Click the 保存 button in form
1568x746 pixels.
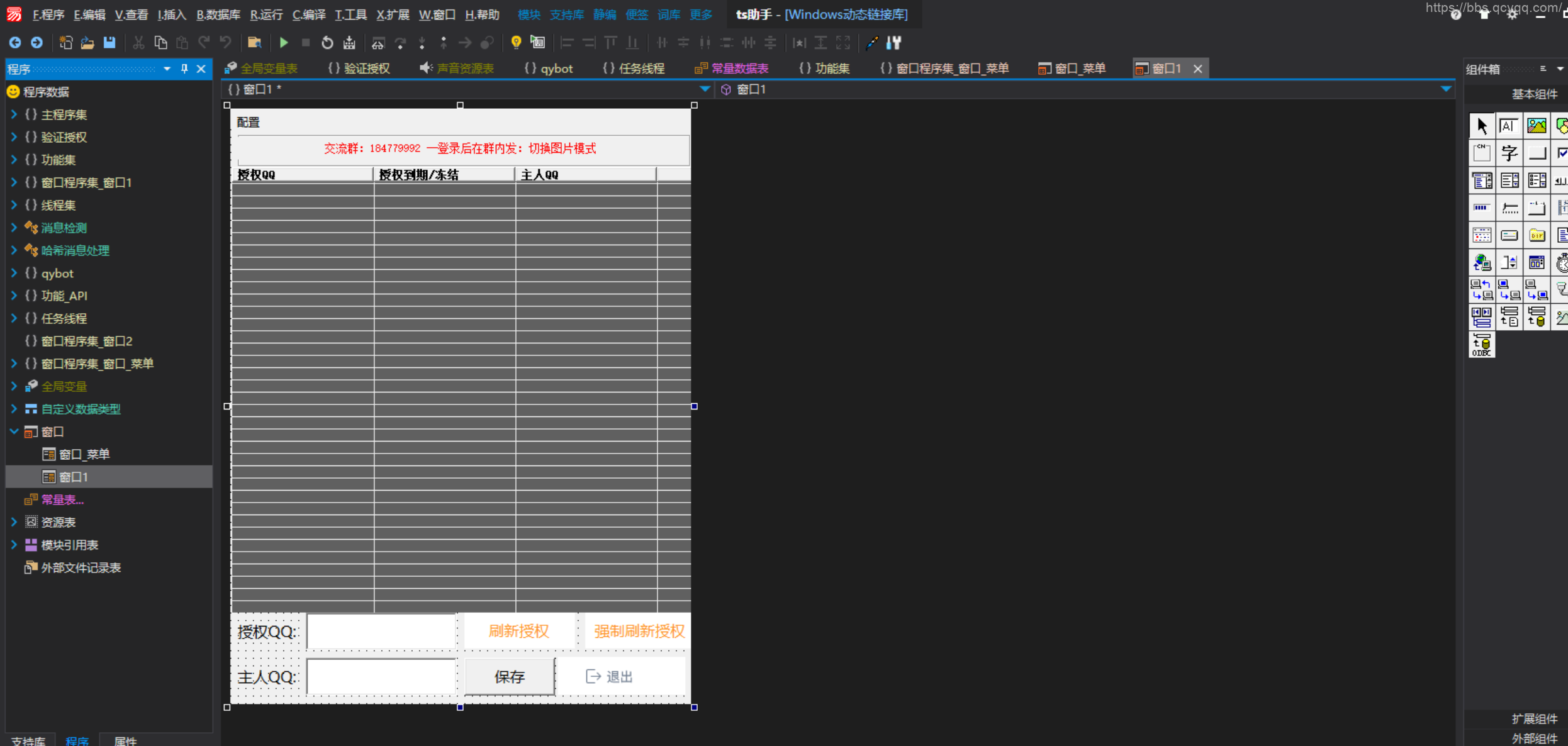coord(510,677)
